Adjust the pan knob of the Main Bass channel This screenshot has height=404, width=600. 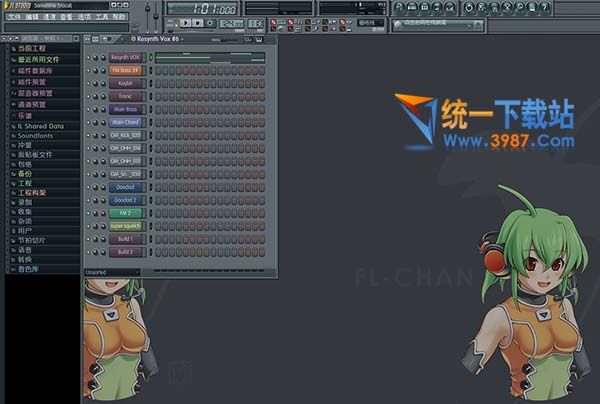tap(95, 109)
